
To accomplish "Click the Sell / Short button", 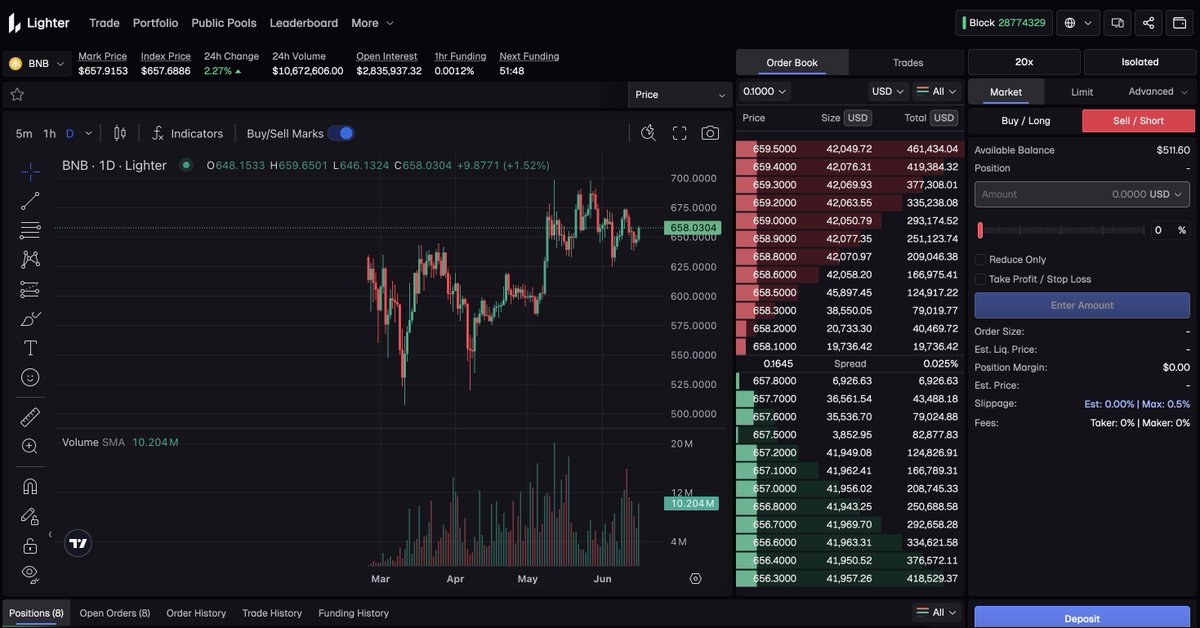I will tap(1138, 119).
